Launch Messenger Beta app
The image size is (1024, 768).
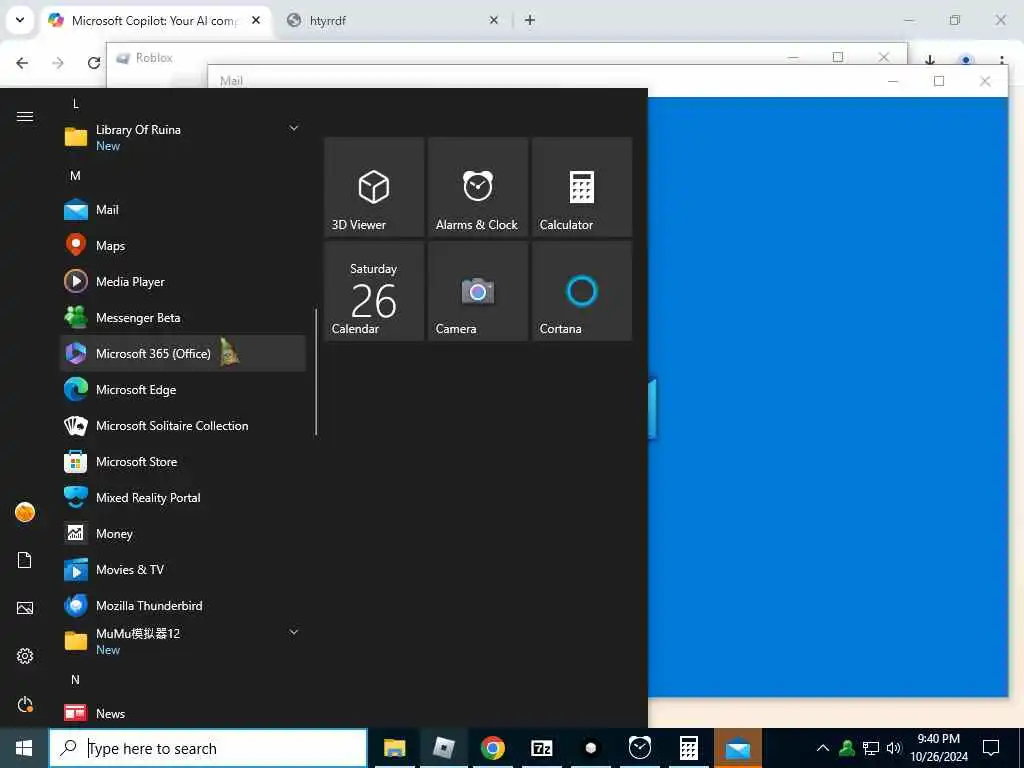tap(183, 317)
